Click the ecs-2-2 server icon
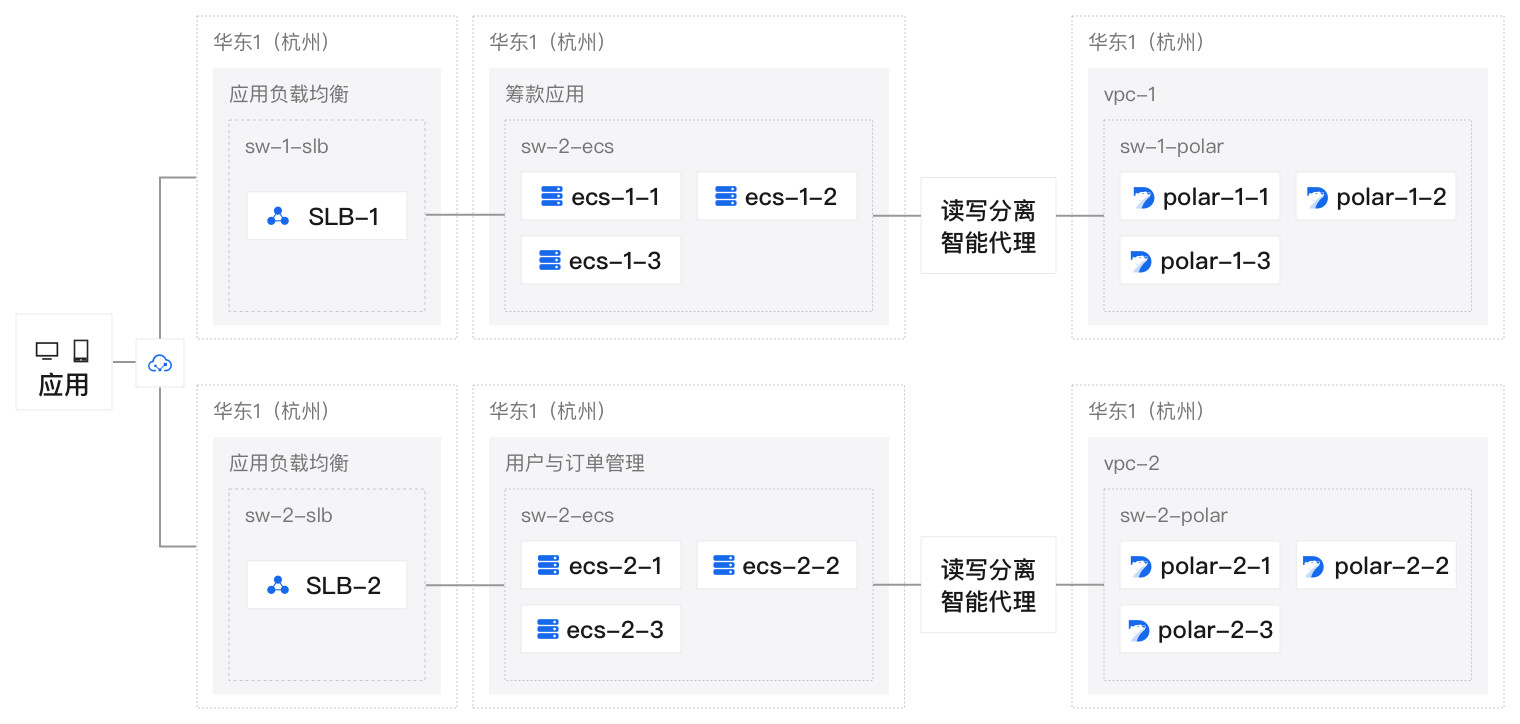The image size is (1520, 724). click(x=724, y=566)
